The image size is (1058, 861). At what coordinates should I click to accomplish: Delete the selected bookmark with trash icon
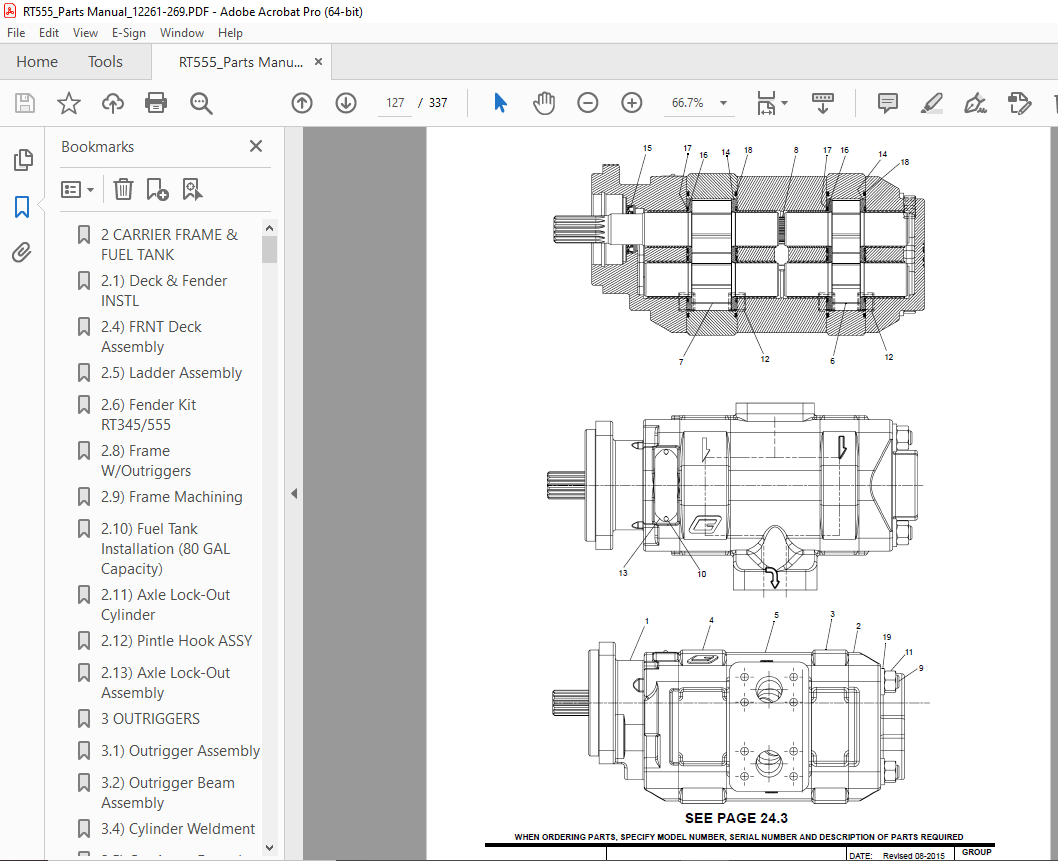[x=123, y=190]
